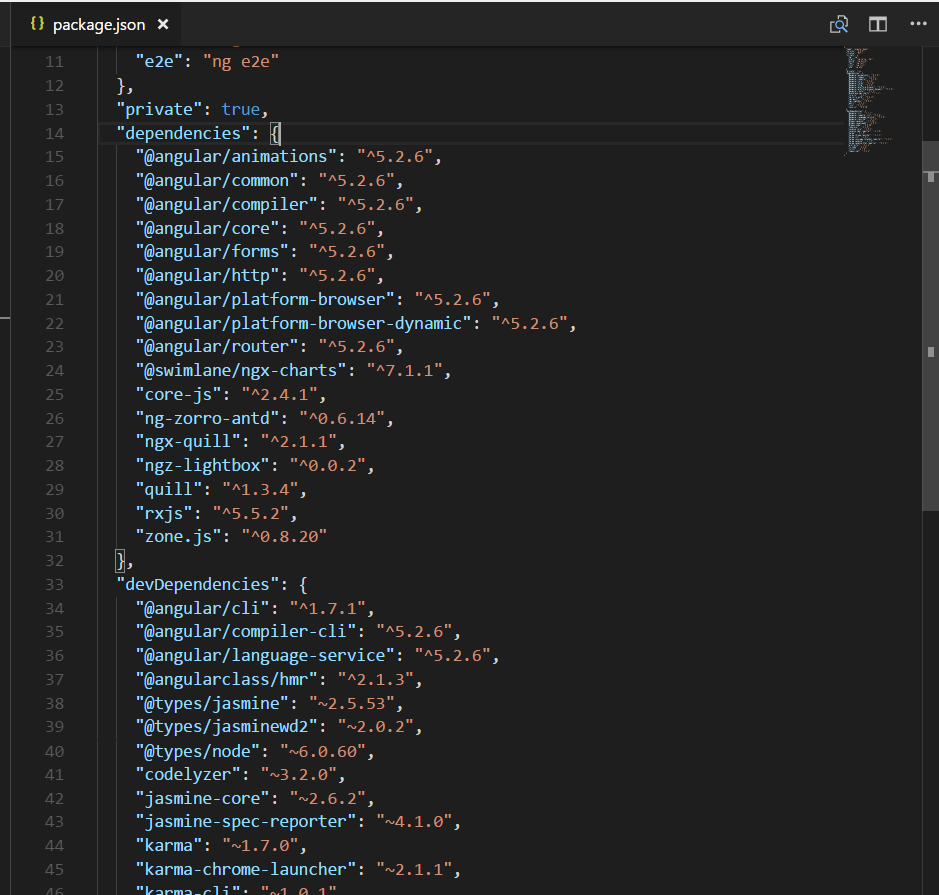Click "codelyzer" key
The height and width of the screenshot is (895, 939).
click(188, 775)
